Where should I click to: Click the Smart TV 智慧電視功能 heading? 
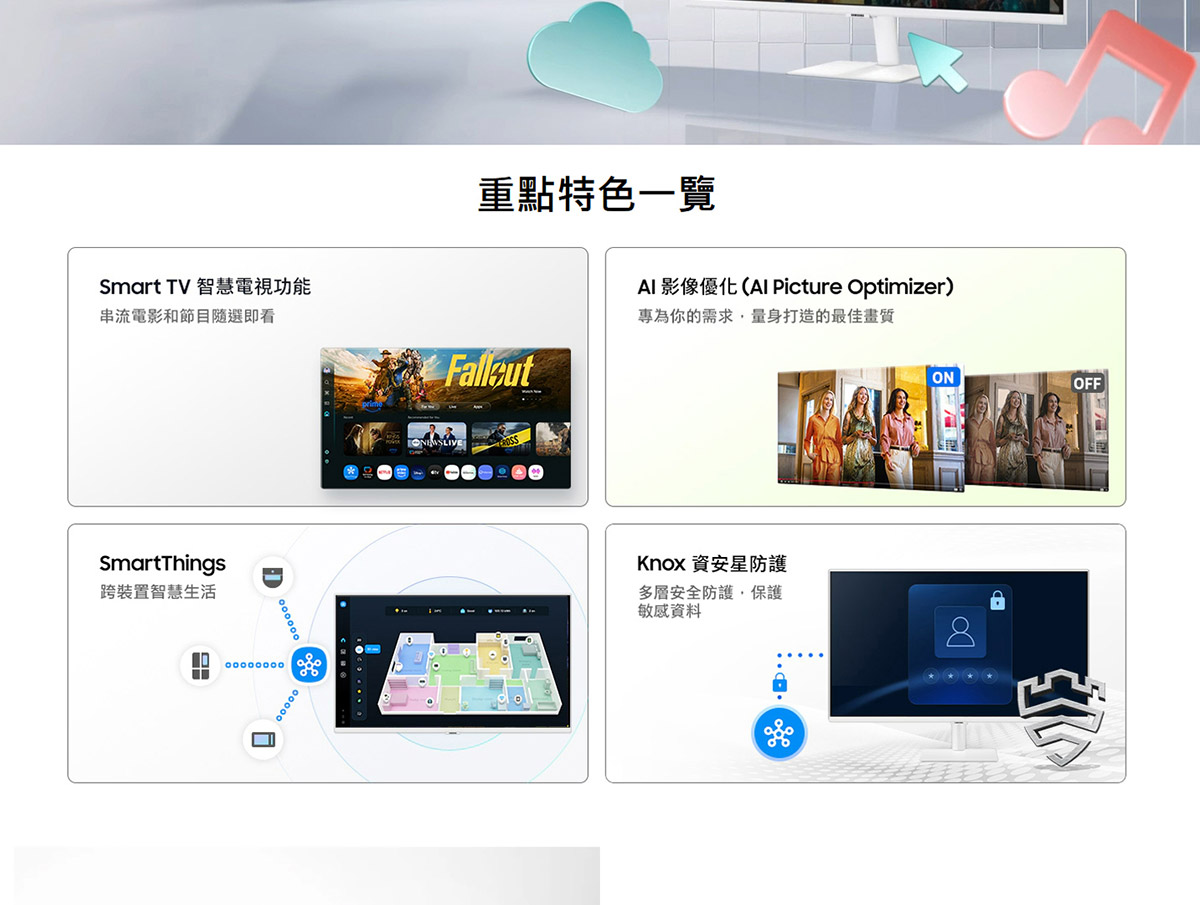click(x=205, y=287)
